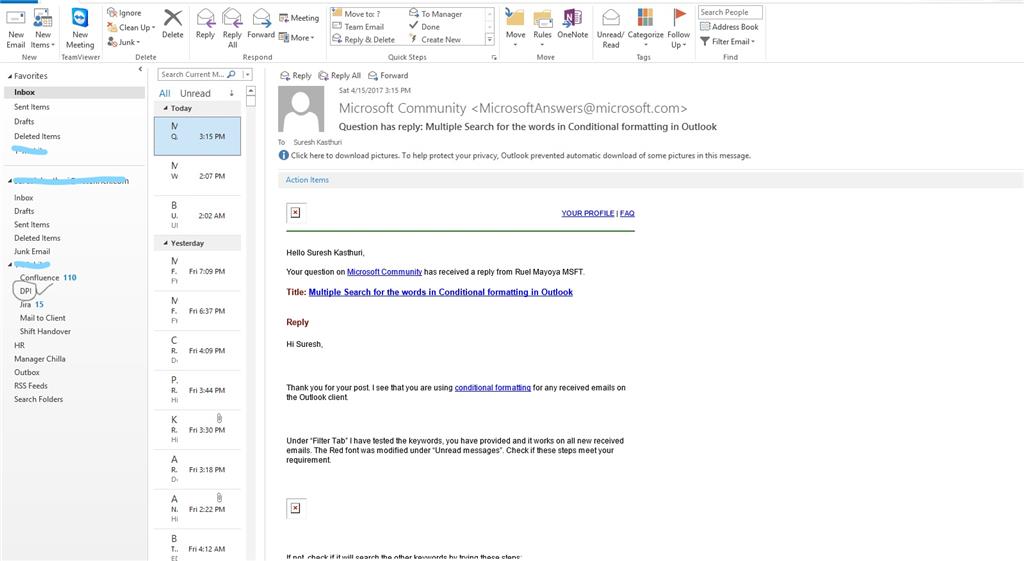
Task: Delete the selected message
Action: coord(172,24)
